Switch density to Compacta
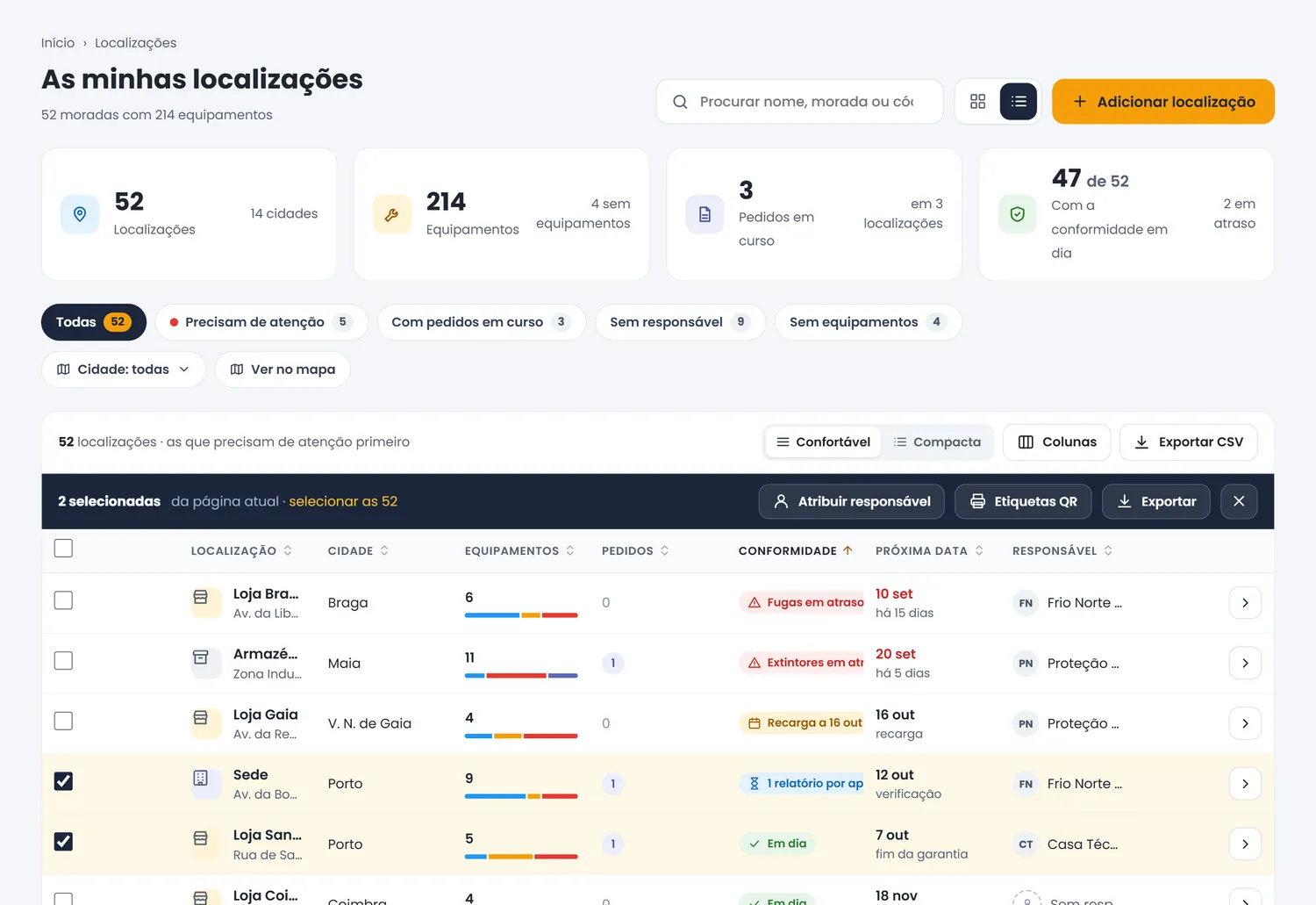The width and height of the screenshot is (1316, 905). [x=937, y=442]
